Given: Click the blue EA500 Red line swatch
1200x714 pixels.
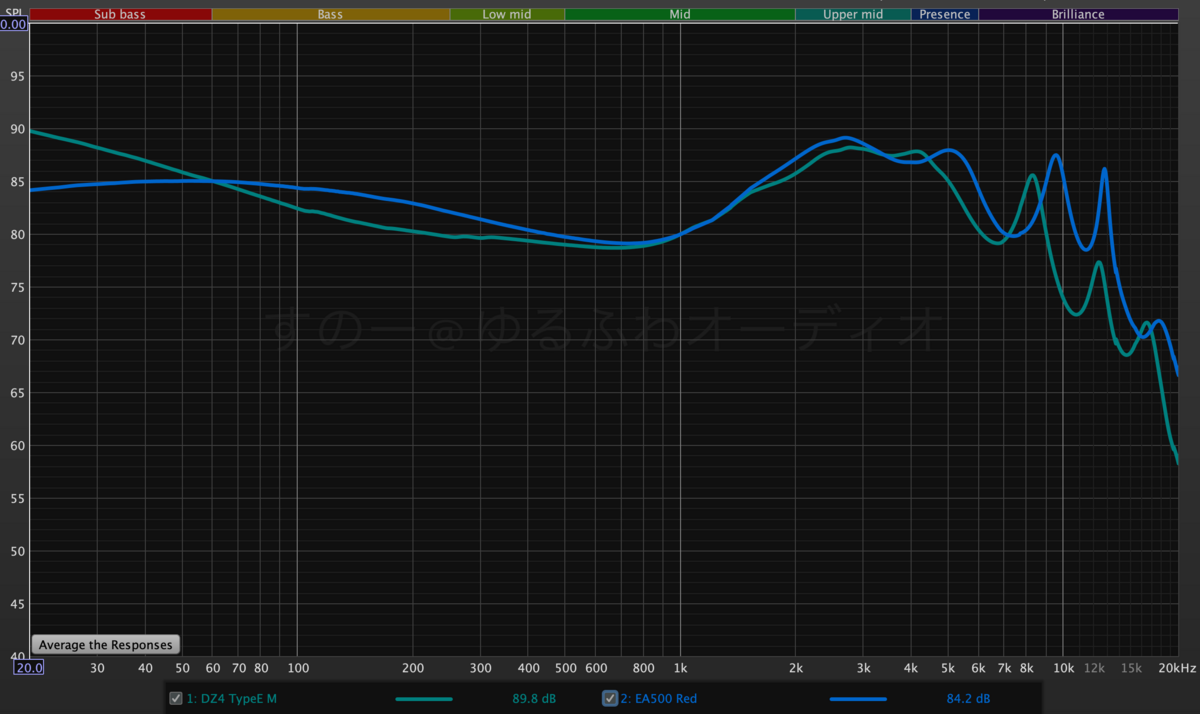Looking at the screenshot, I should pyautogui.click(x=858, y=699).
